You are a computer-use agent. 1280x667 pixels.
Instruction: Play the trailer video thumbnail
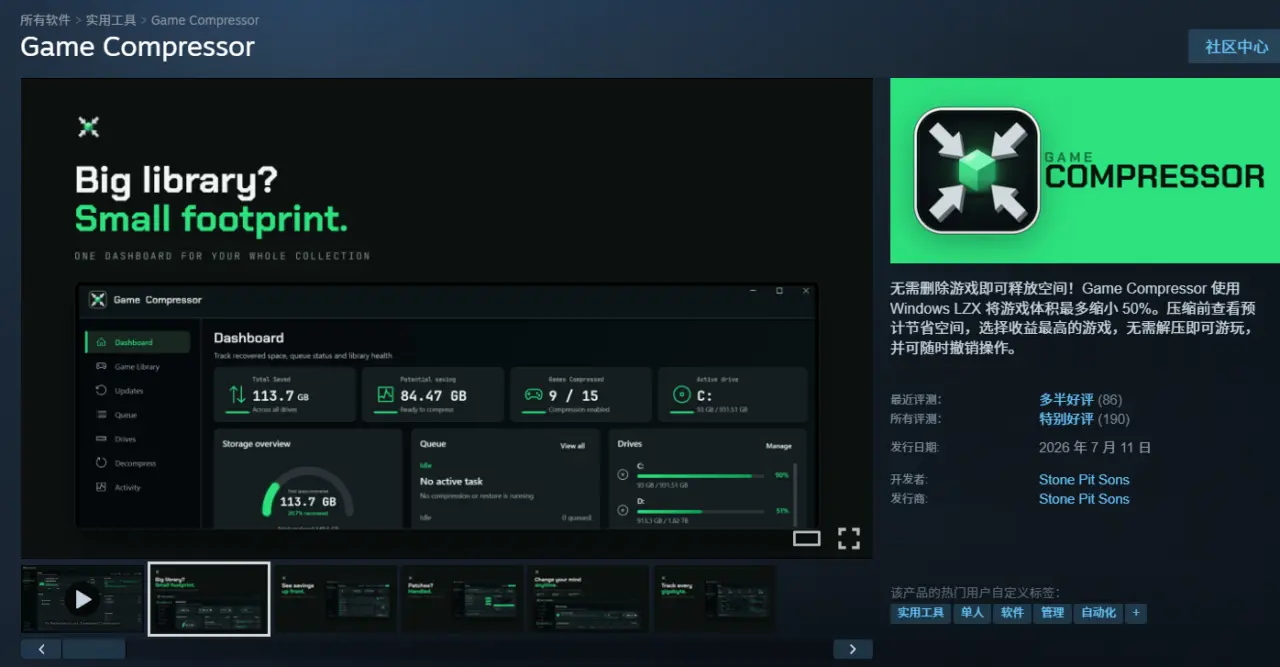83,599
